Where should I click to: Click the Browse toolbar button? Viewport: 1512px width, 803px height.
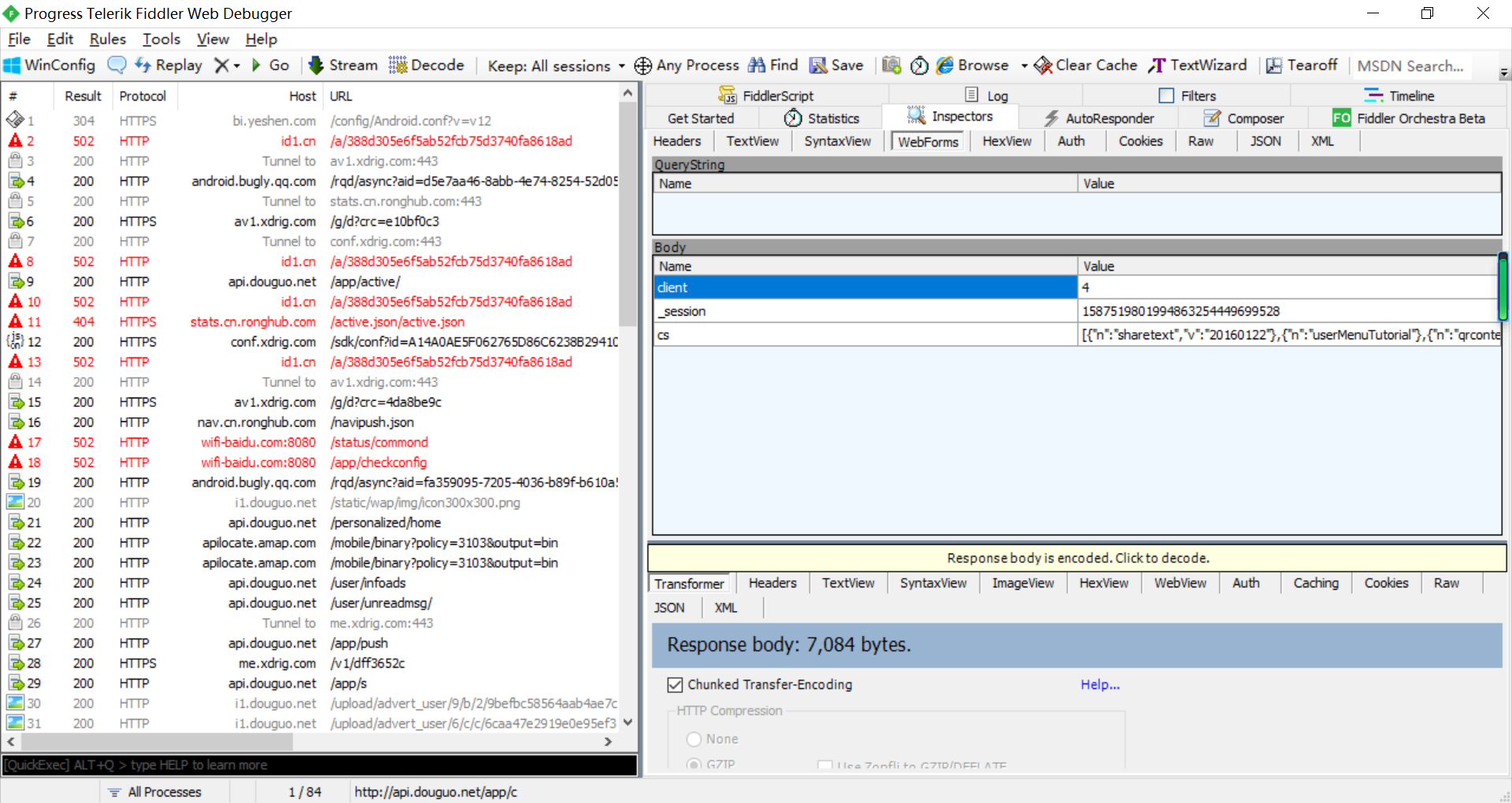[973, 65]
